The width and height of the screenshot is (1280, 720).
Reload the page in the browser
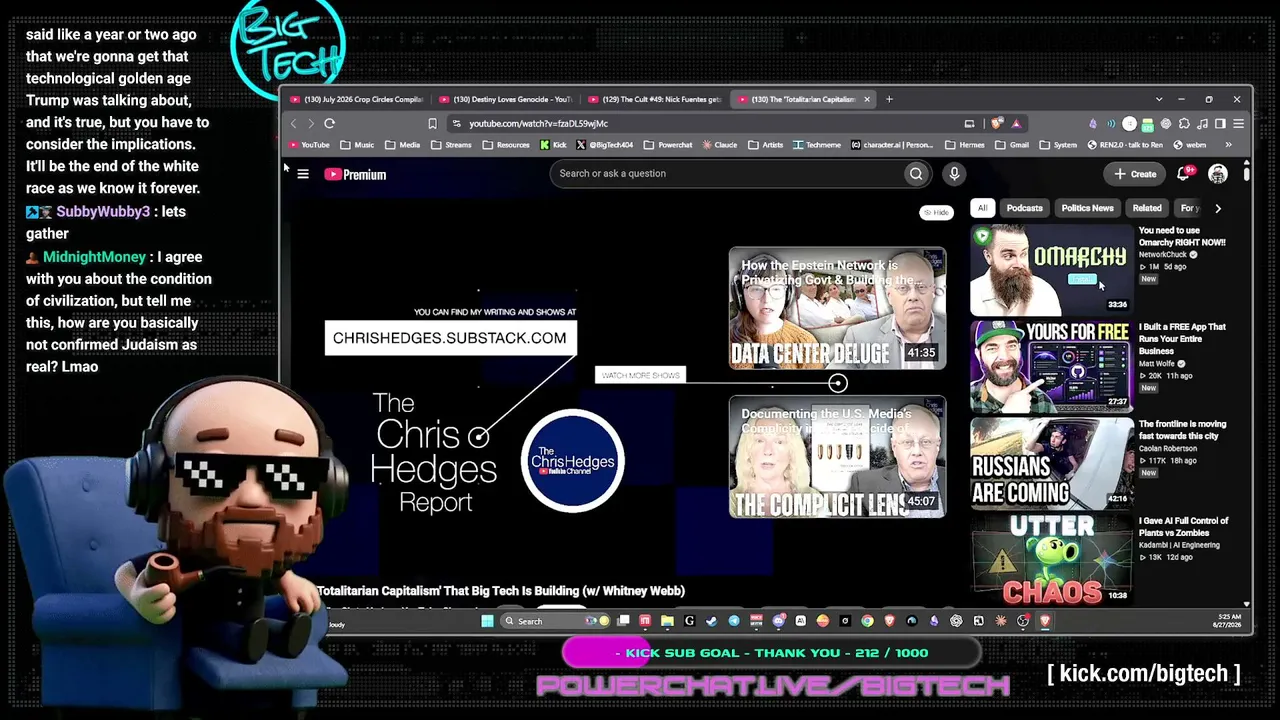click(329, 124)
